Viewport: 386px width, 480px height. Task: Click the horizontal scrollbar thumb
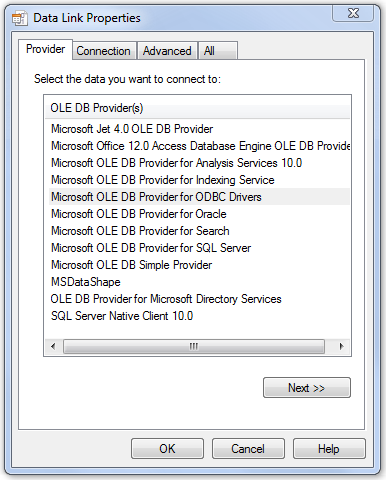point(194,346)
